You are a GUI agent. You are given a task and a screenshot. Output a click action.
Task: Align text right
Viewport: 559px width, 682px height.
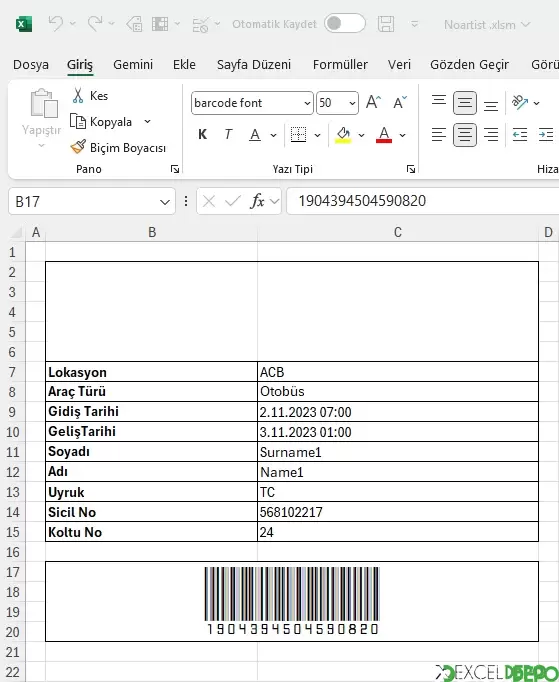[x=491, y=135]
